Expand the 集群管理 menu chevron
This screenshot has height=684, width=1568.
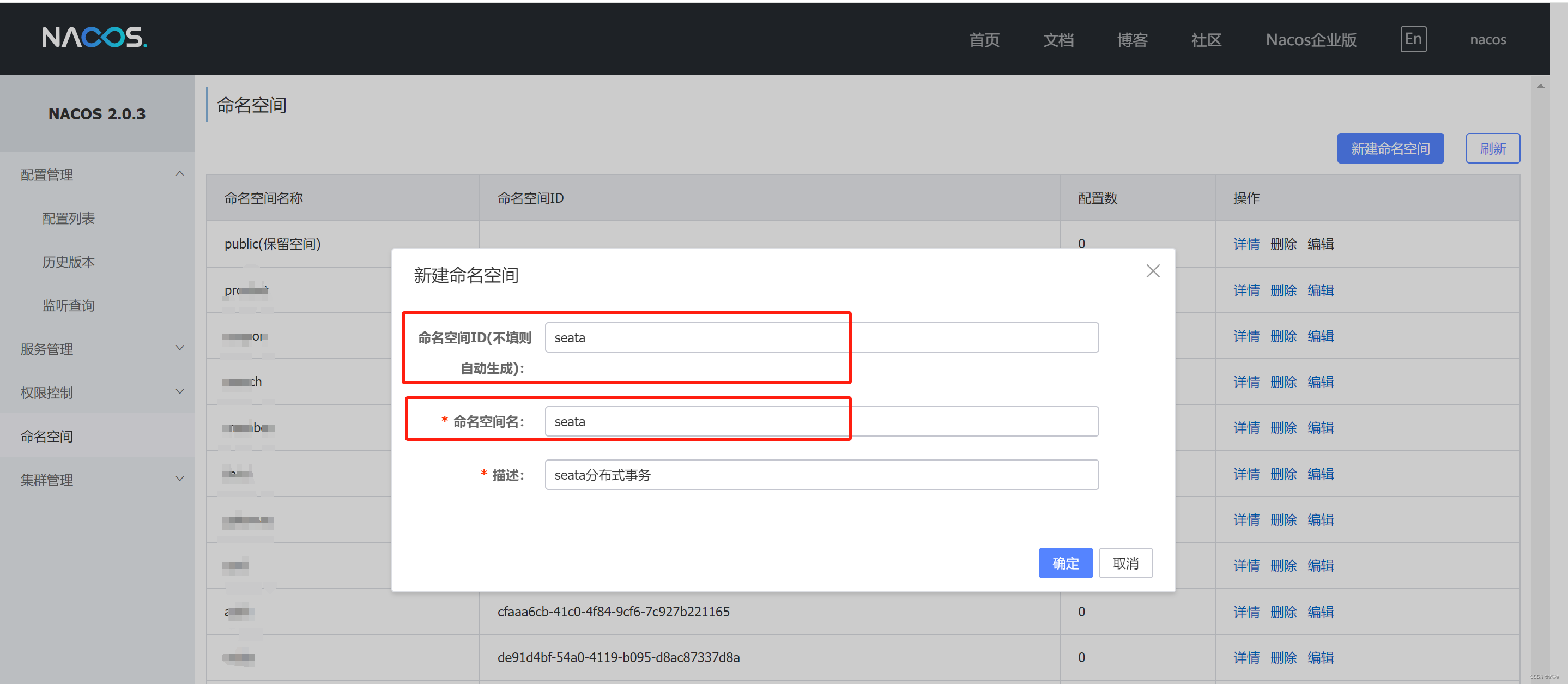click(x=179, y=479)
